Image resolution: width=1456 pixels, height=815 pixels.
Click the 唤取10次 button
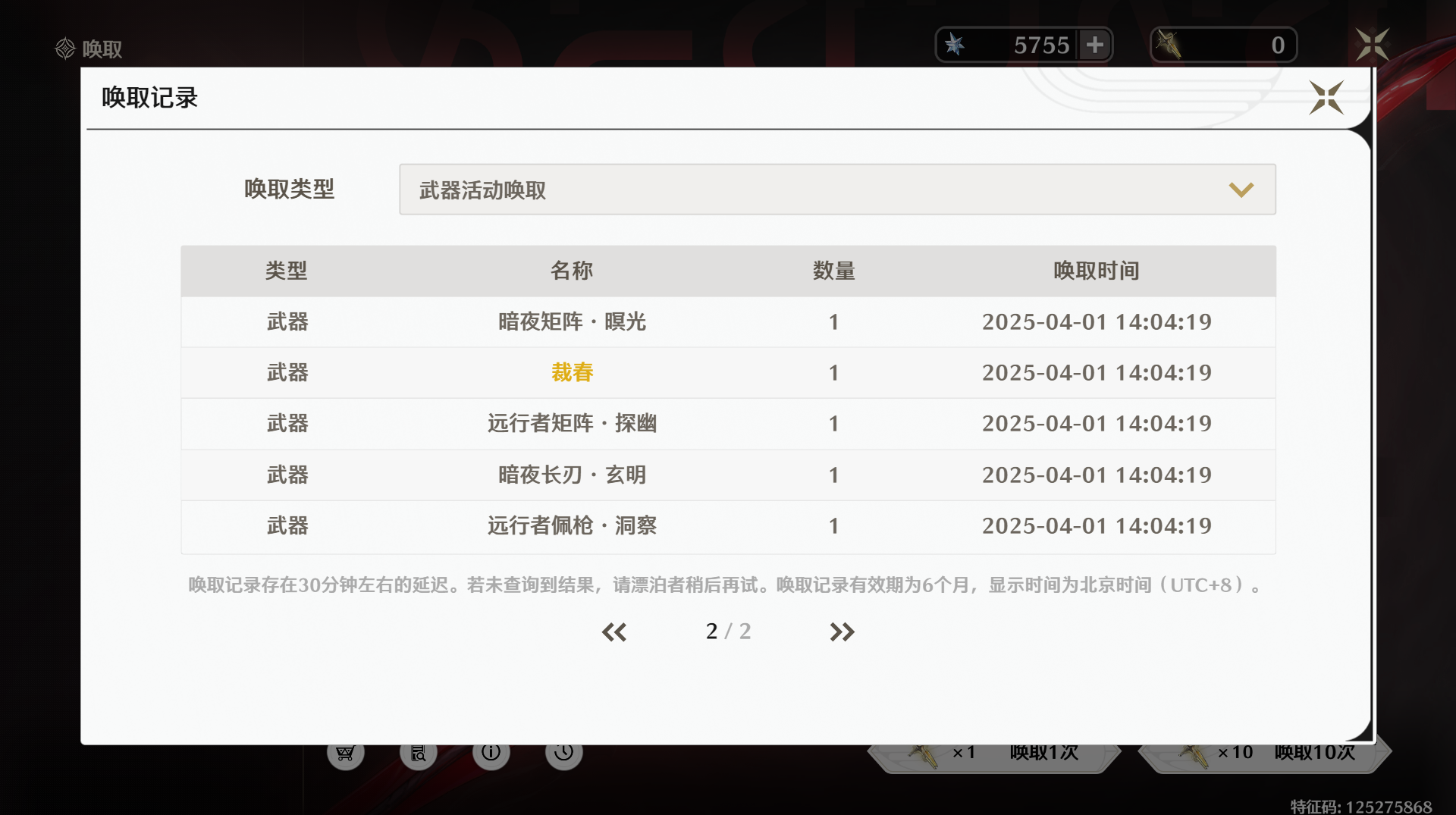pos(1265,757)
